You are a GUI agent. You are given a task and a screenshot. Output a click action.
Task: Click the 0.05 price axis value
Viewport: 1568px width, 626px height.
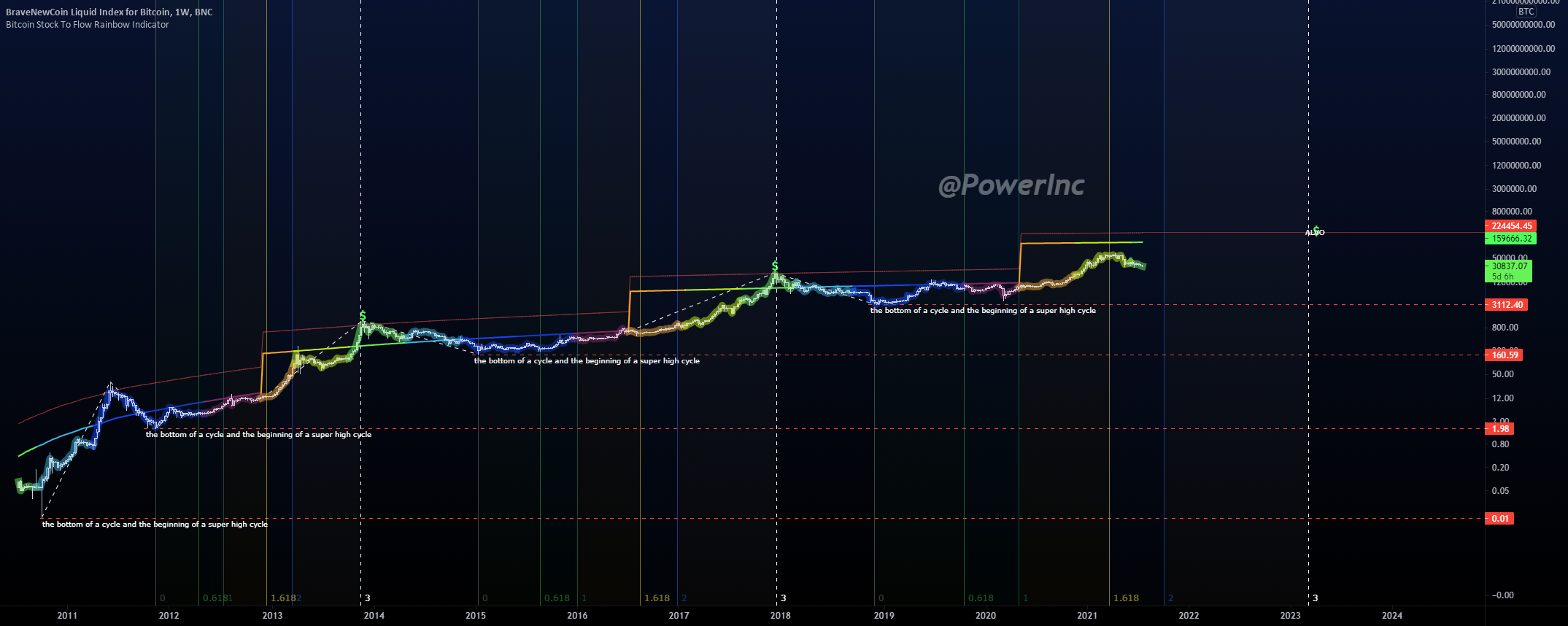click(1501, 491)
